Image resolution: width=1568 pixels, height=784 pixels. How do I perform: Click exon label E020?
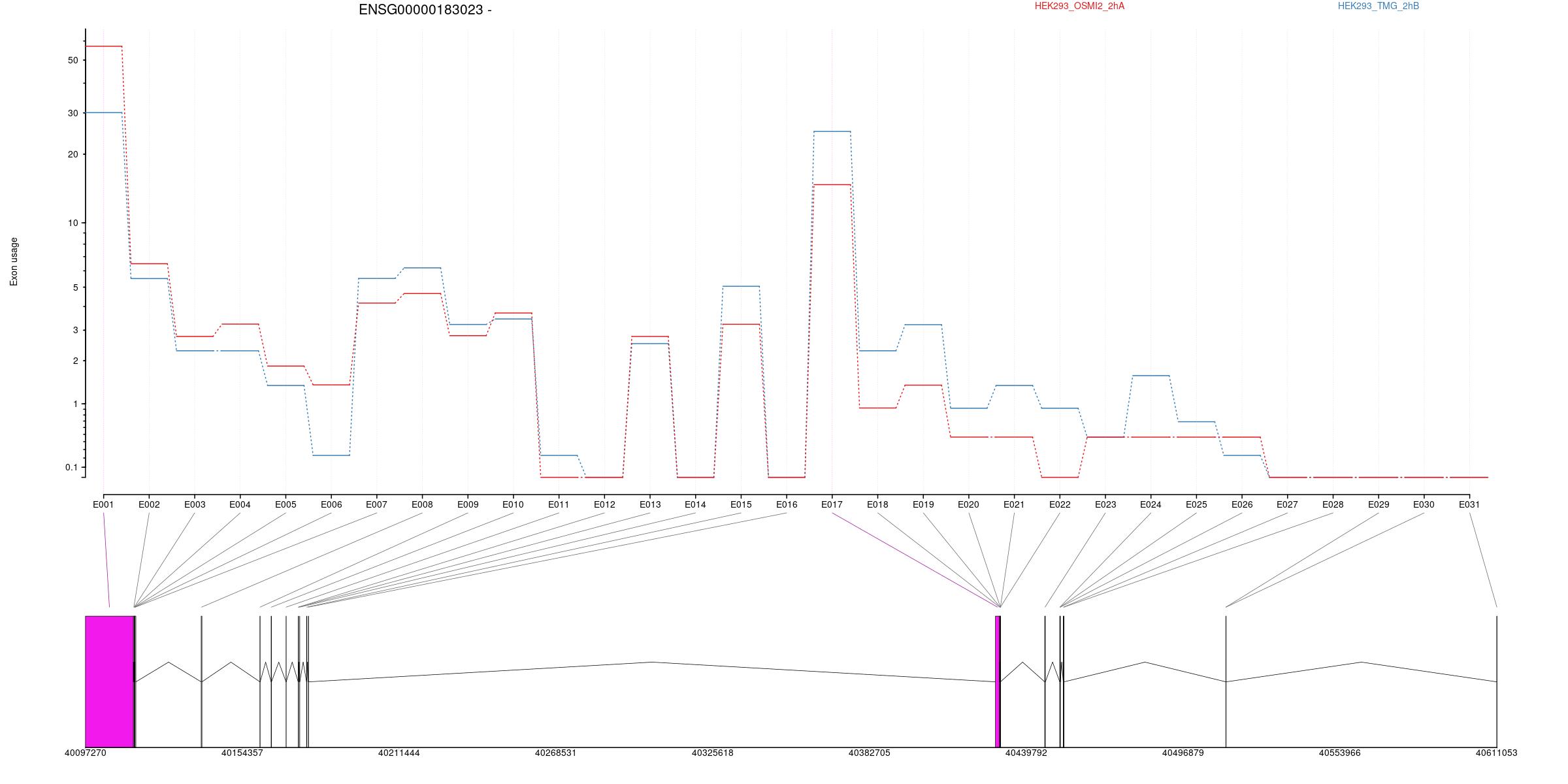pyautogui.click(x=968, y=504)
